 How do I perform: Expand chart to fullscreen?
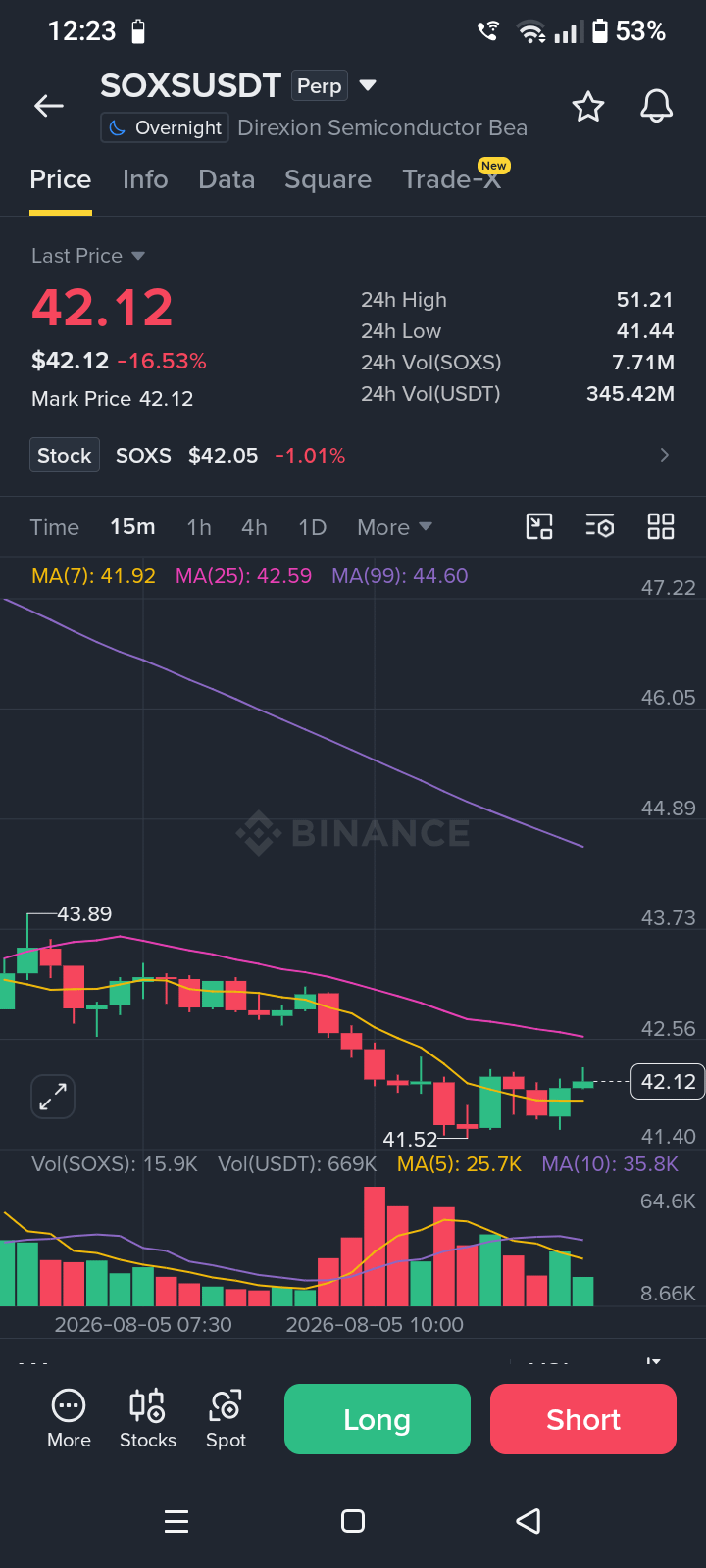(x=53, y=1097)
